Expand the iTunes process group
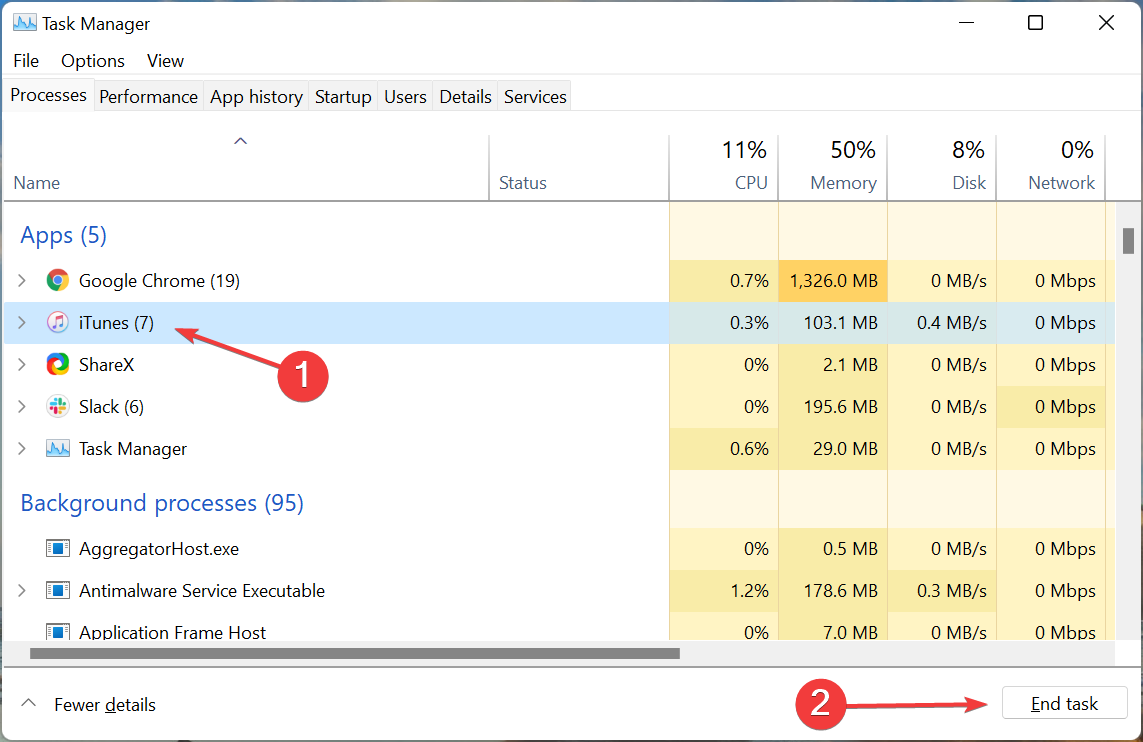 tap(22, 322)
